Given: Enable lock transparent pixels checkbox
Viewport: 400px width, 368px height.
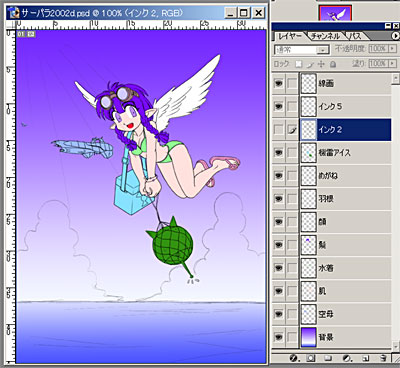Looking at the screenshot, I should [x=299, y=64].
